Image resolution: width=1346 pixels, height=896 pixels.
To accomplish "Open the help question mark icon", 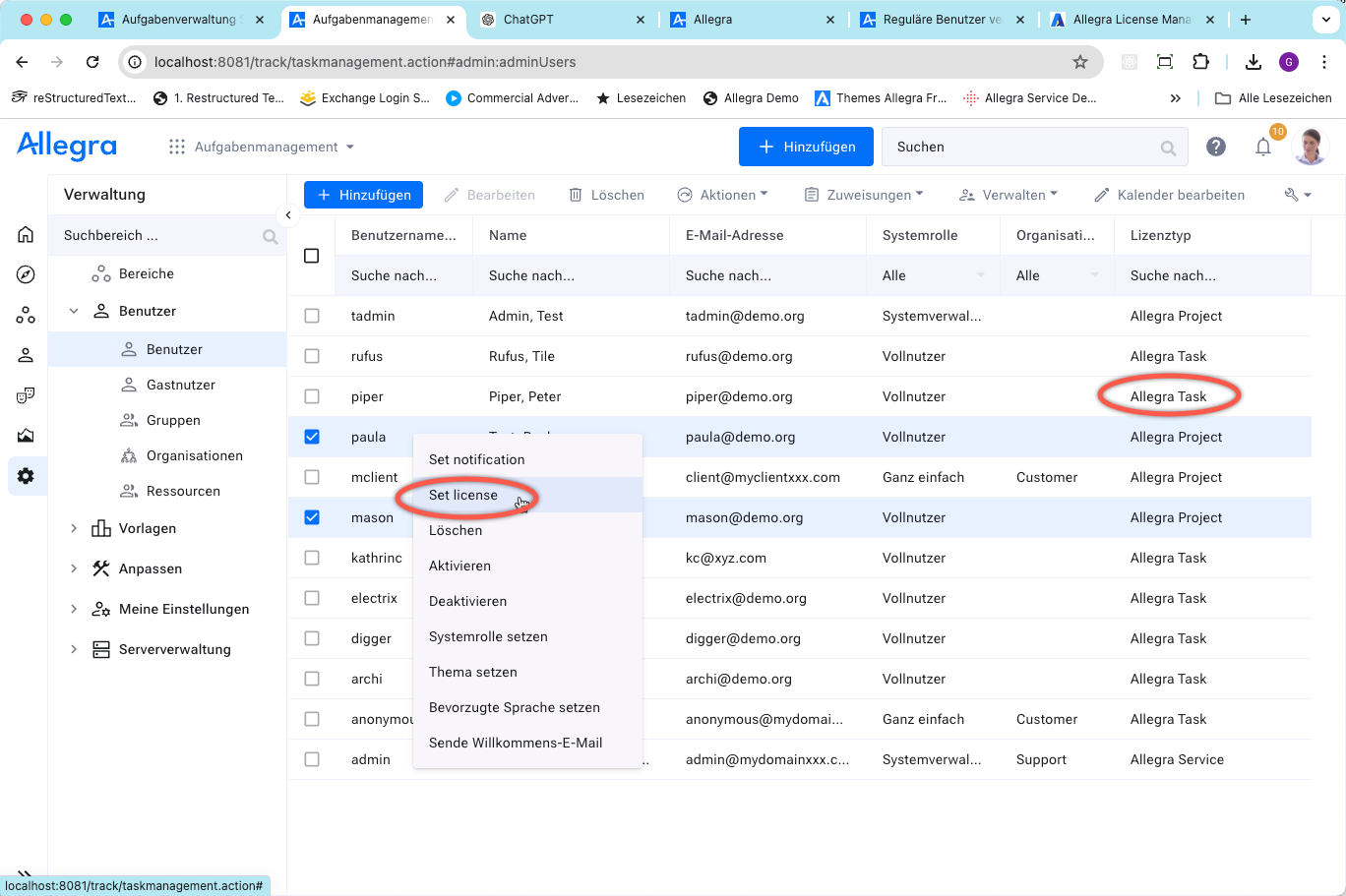I will coord(1216,147).
